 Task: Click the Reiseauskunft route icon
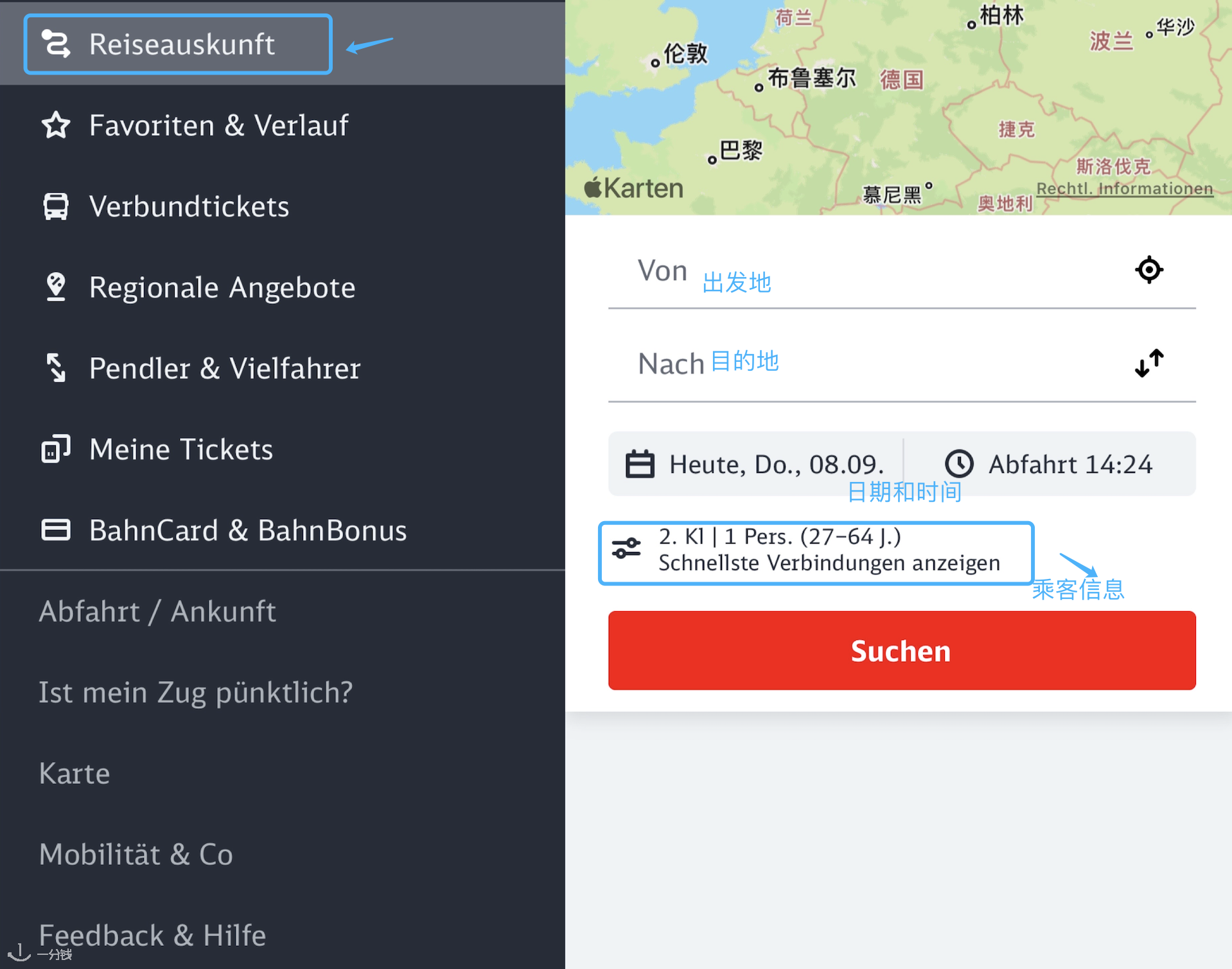(56, 44)
